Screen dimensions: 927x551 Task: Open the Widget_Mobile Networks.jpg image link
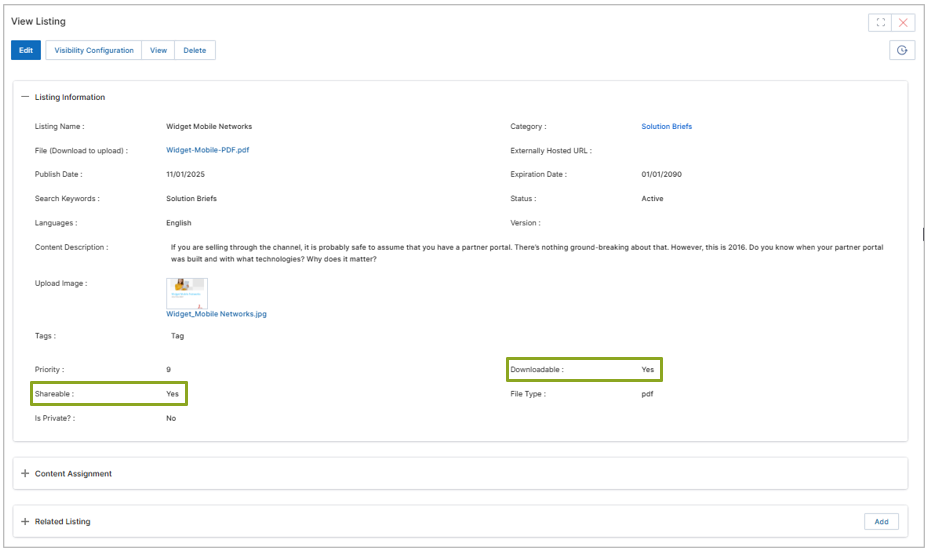pos(216,314)
